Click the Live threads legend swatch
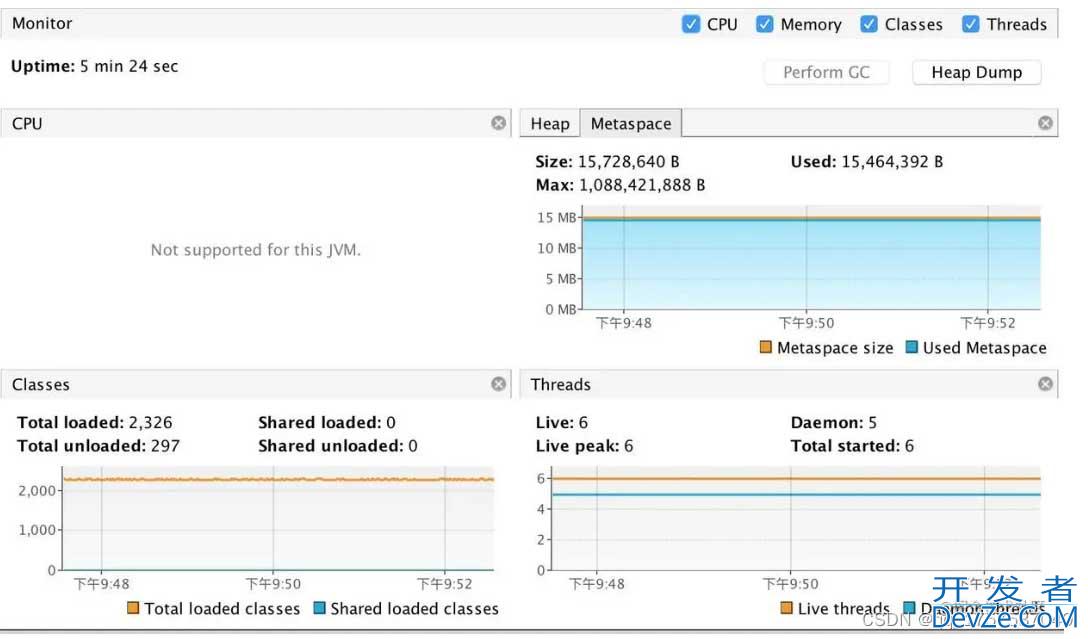1088x639 pixels. click(x=786, y=608)
